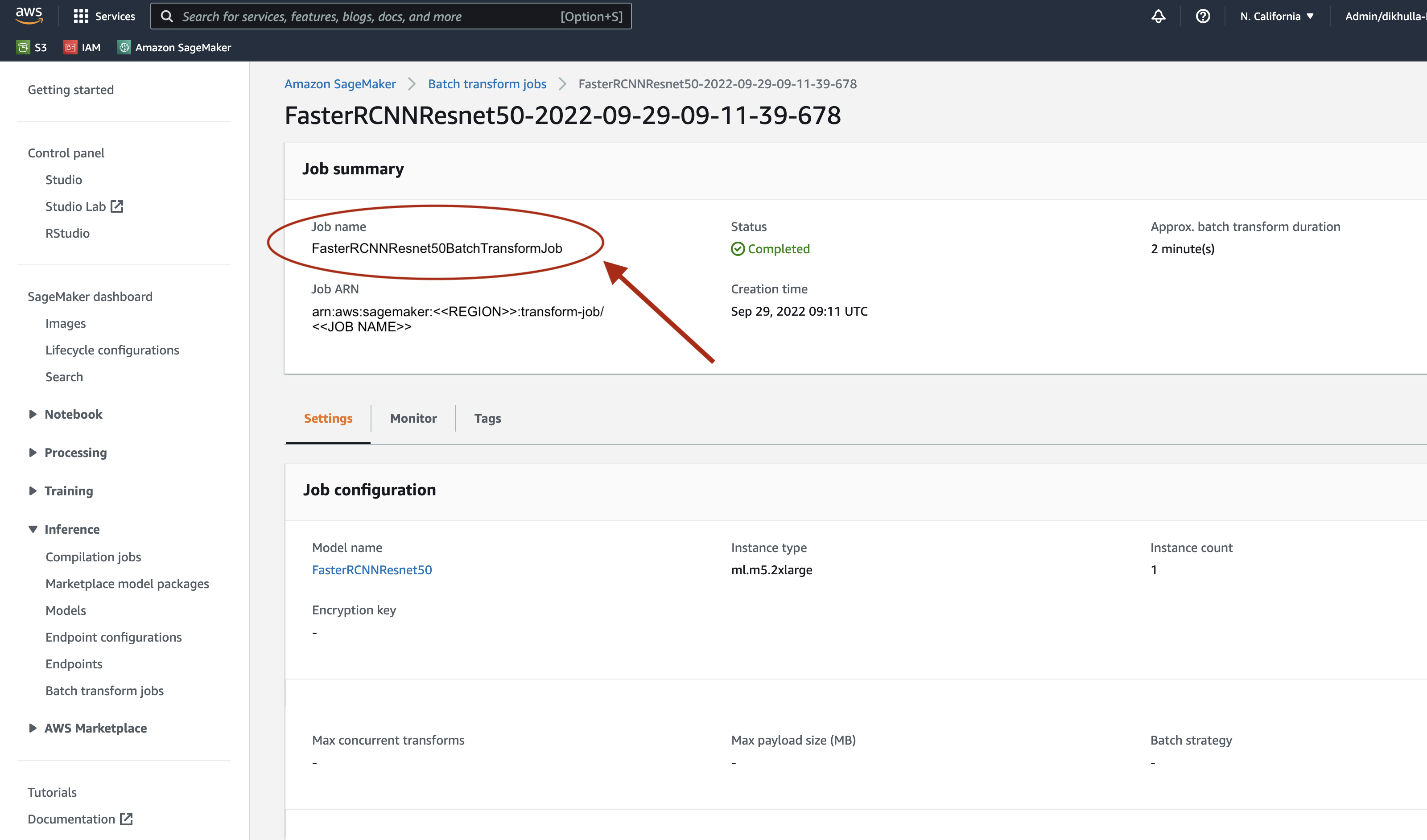Open Getting started in sidebar
Viewport: 1427px width, 840px height.
tap(71, 90)
